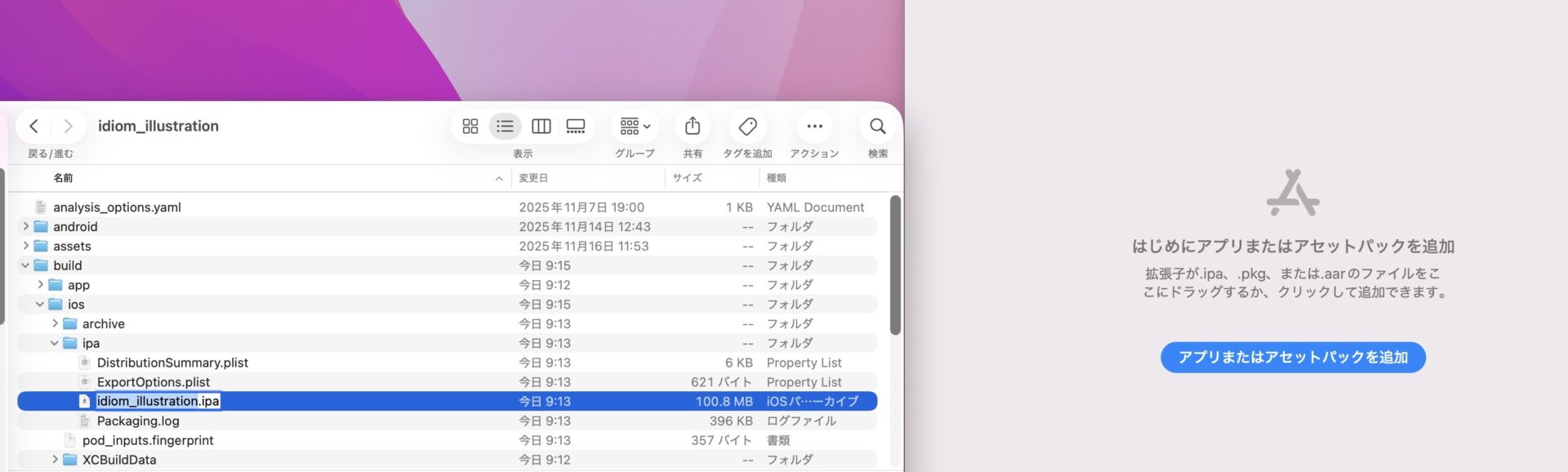The image size is (1568, 472).
Task: Click the add tags icon
Action: coord(747,126)
